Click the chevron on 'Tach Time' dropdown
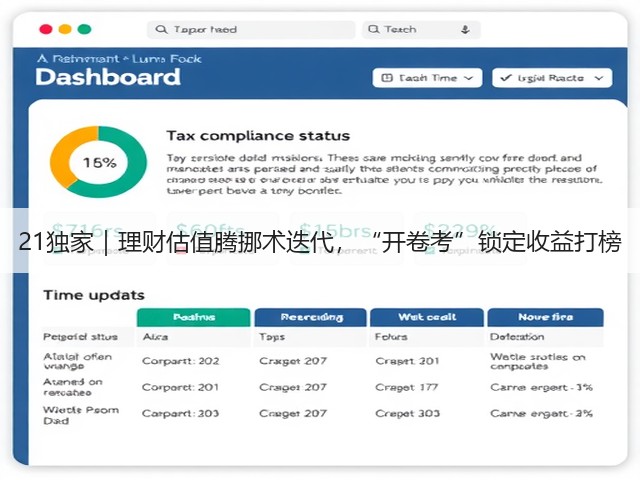Image resolution: width=640 pixels, height=480 pixels. pos(469,78)
